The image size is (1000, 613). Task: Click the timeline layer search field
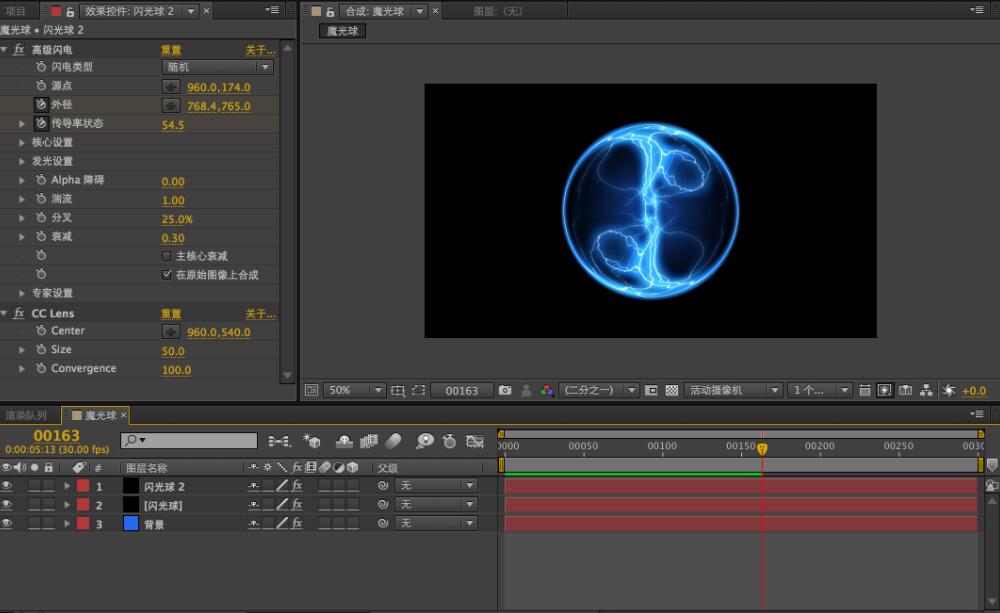point(189,440)
